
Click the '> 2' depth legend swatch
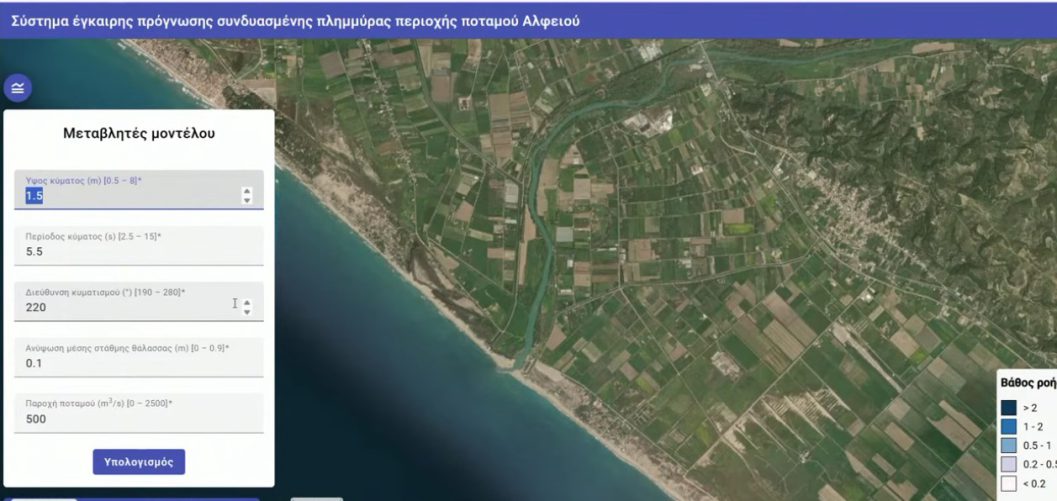(x=1008, y=407)
